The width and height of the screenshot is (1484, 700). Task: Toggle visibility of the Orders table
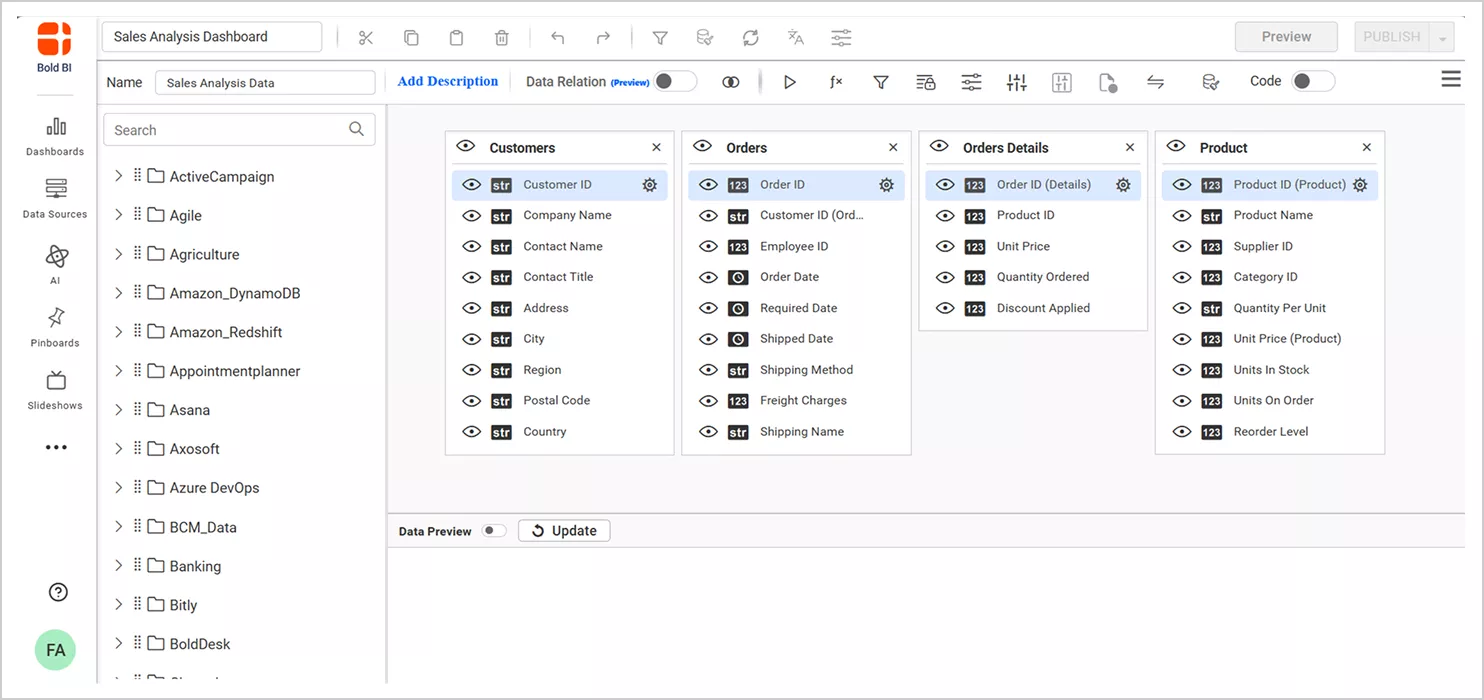point(702,146)
